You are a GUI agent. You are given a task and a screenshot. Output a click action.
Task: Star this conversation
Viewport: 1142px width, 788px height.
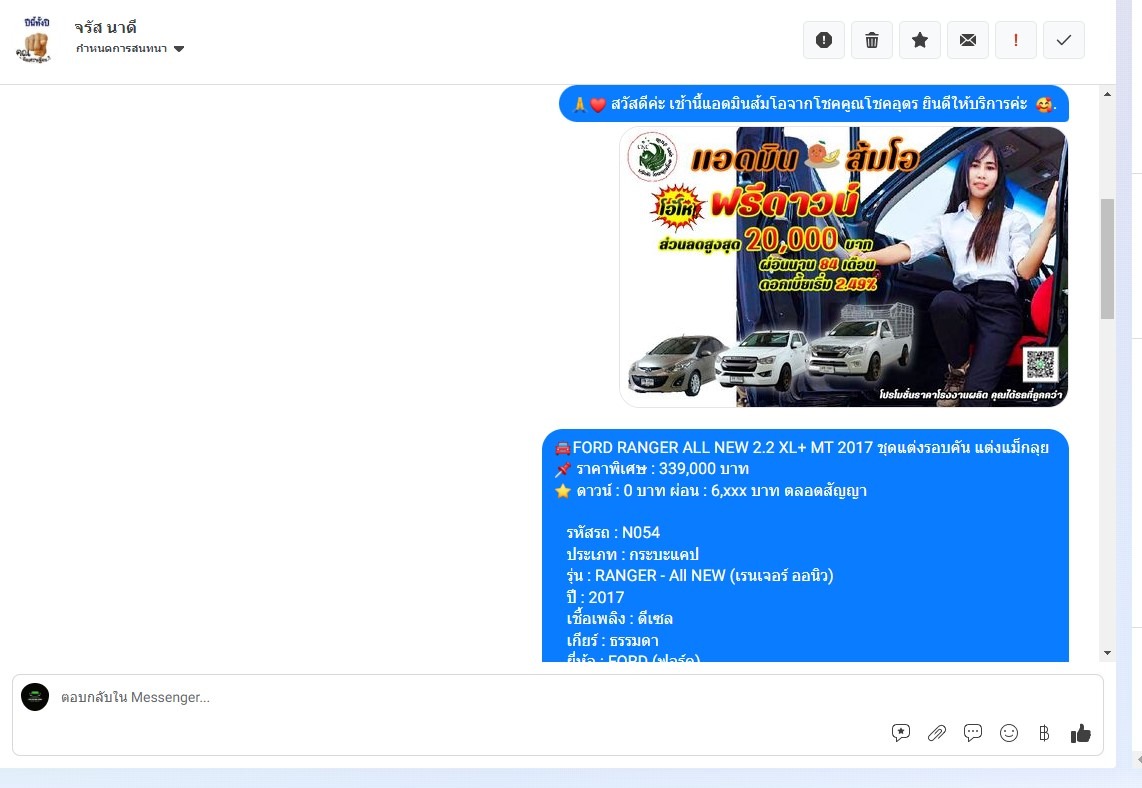click(x=920, y=40)
